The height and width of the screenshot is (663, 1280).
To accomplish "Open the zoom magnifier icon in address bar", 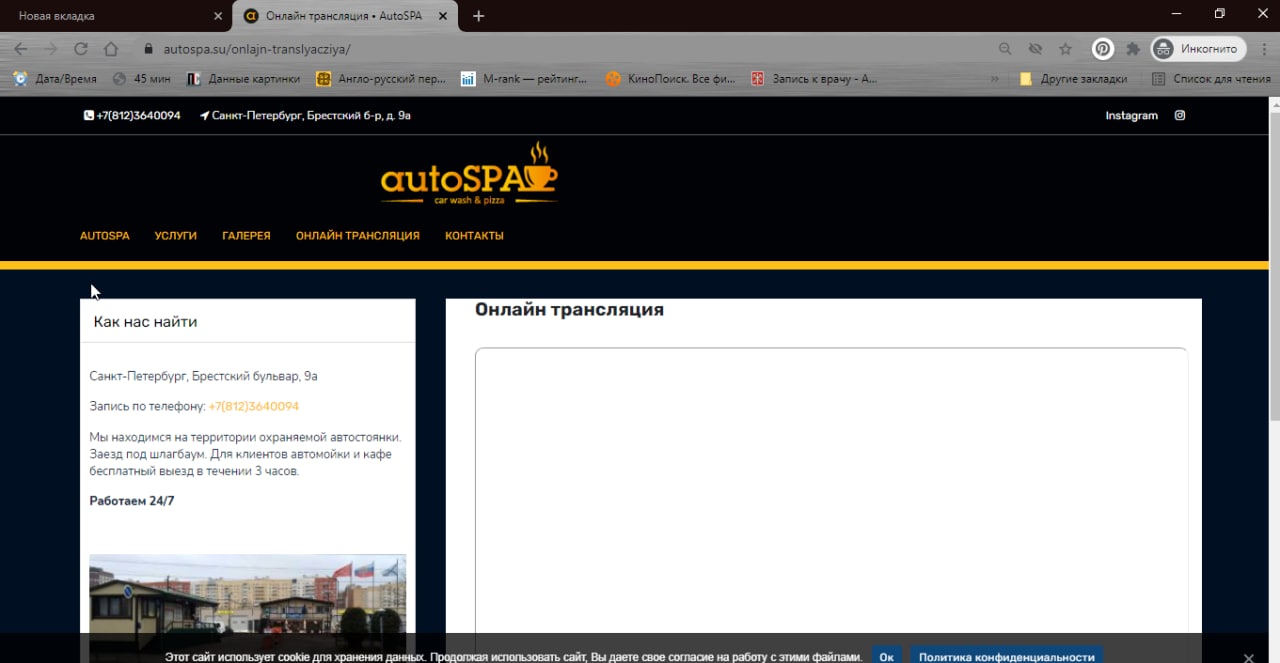I will (1006, 48).
